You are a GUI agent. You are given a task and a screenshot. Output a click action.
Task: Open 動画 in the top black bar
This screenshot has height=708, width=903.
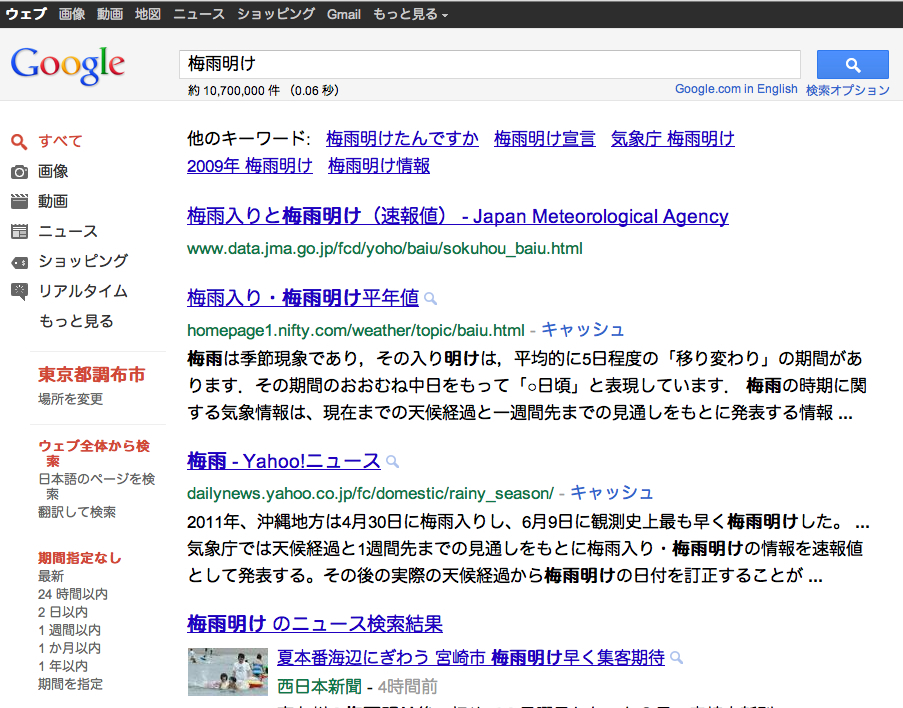pyautogui.click(x=110, y=14)
